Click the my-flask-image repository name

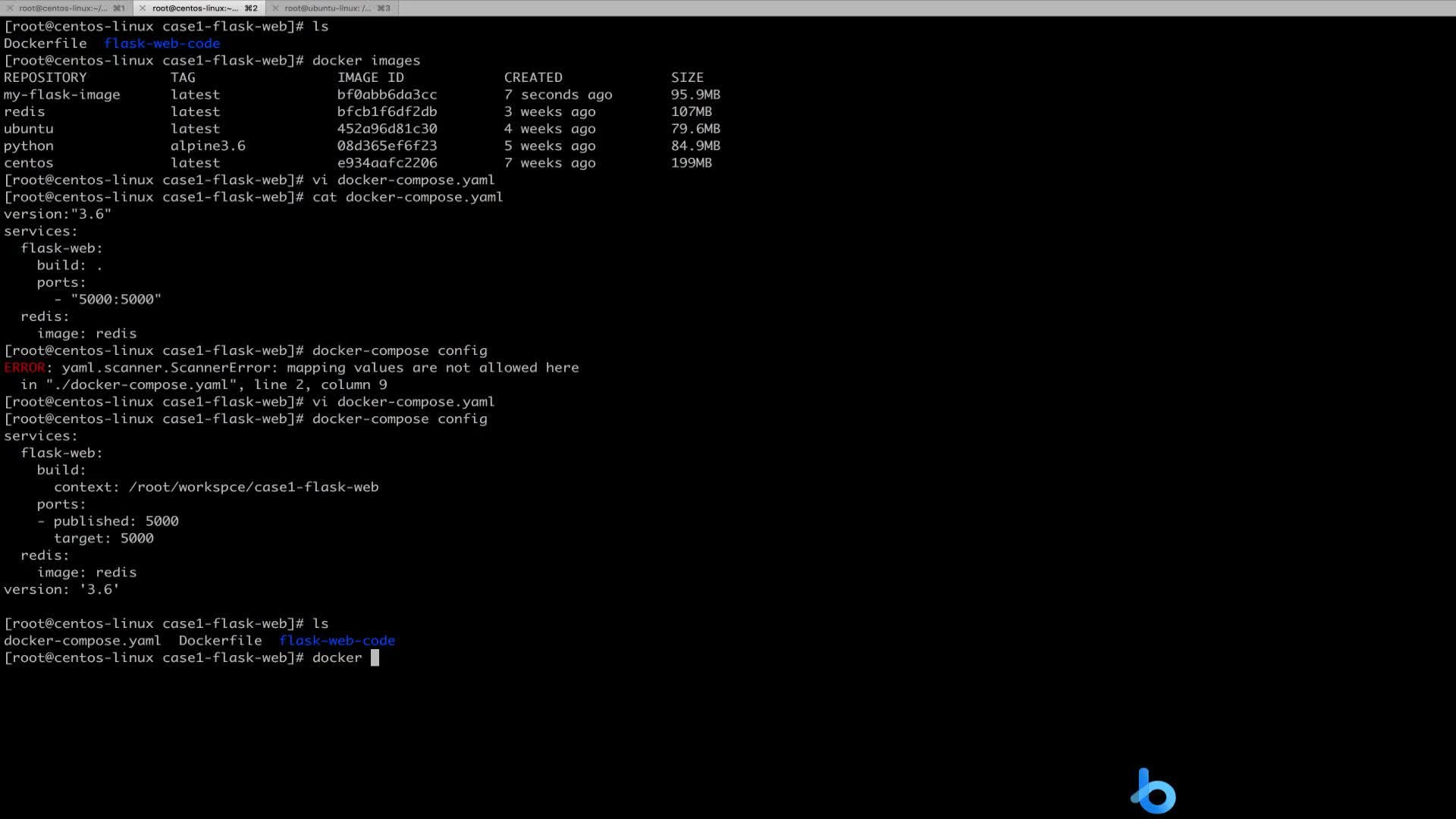tap(62, 95)
